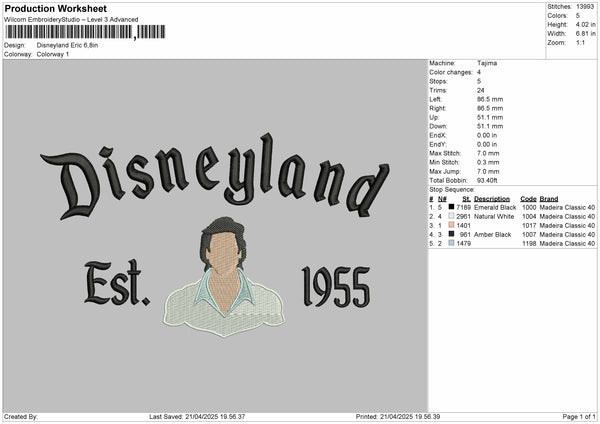Image resolution: width=600 pixels, height=424 pixels.
Task: Click code 1198 in the stop sequence
Action: [x=529, y=243]
